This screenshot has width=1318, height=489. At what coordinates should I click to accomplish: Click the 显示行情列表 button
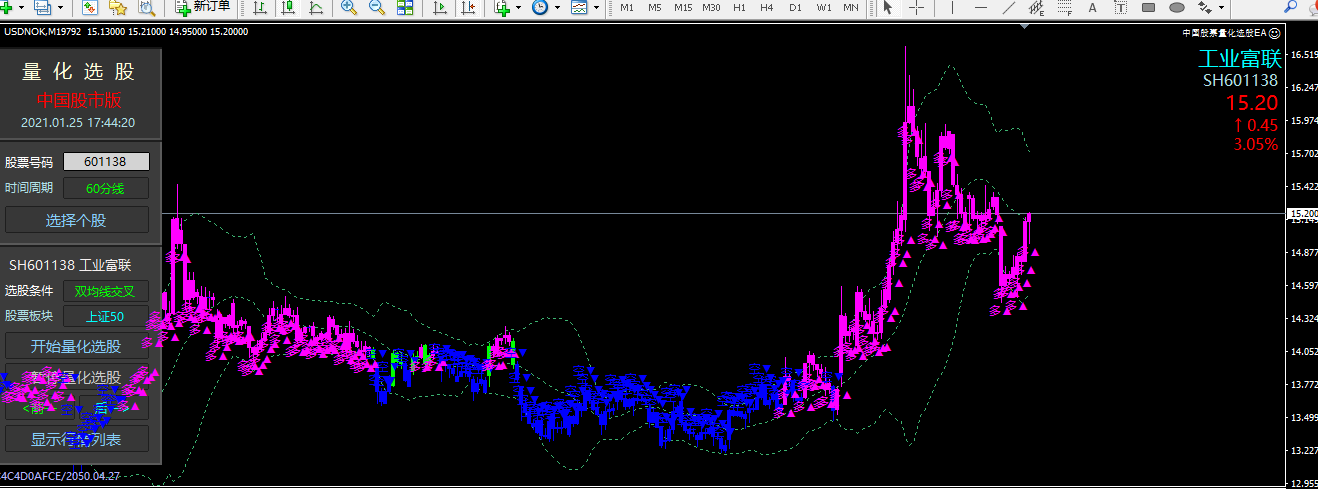pyautogui.click(x=77, y=438)
